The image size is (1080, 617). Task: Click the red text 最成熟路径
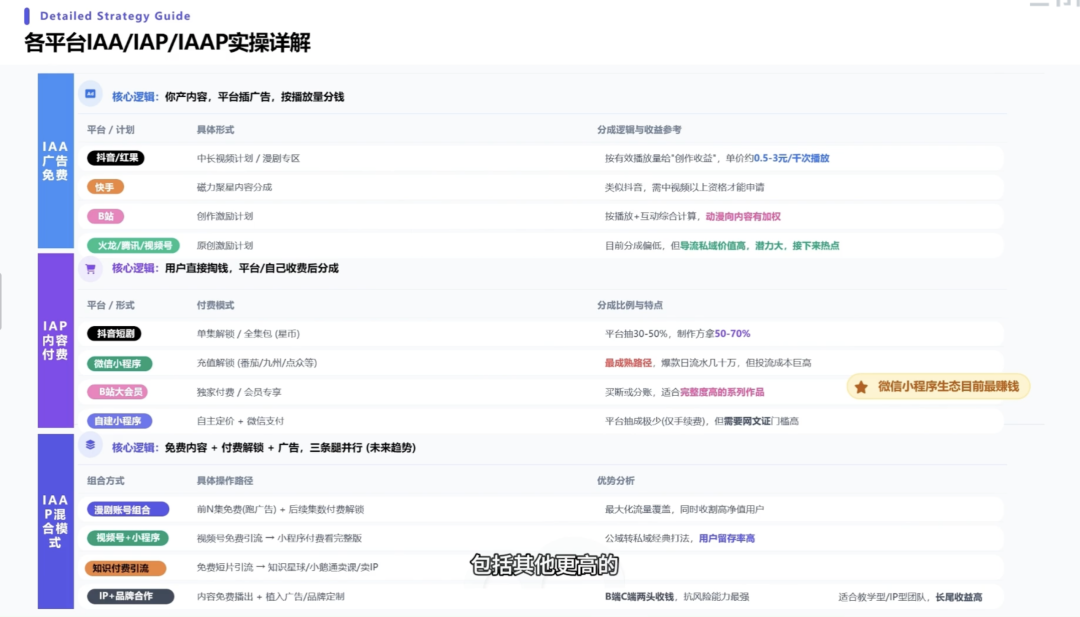tap(628, 363)
